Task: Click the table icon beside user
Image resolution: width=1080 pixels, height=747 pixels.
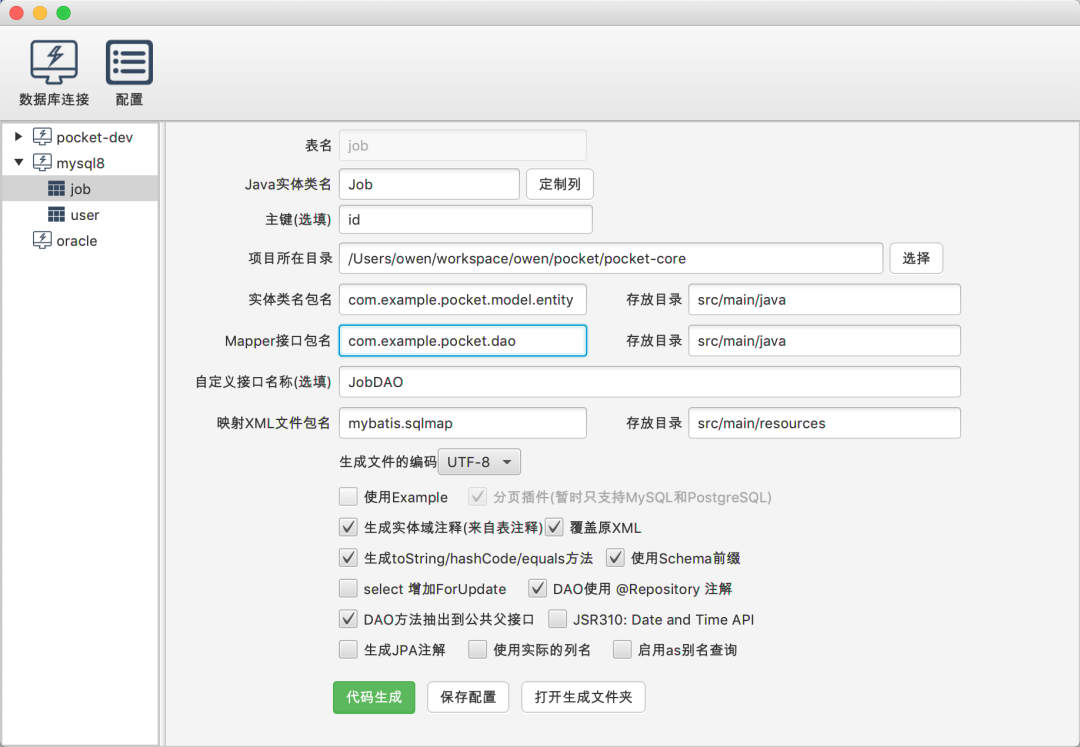Action: click(x=57, y=214)
